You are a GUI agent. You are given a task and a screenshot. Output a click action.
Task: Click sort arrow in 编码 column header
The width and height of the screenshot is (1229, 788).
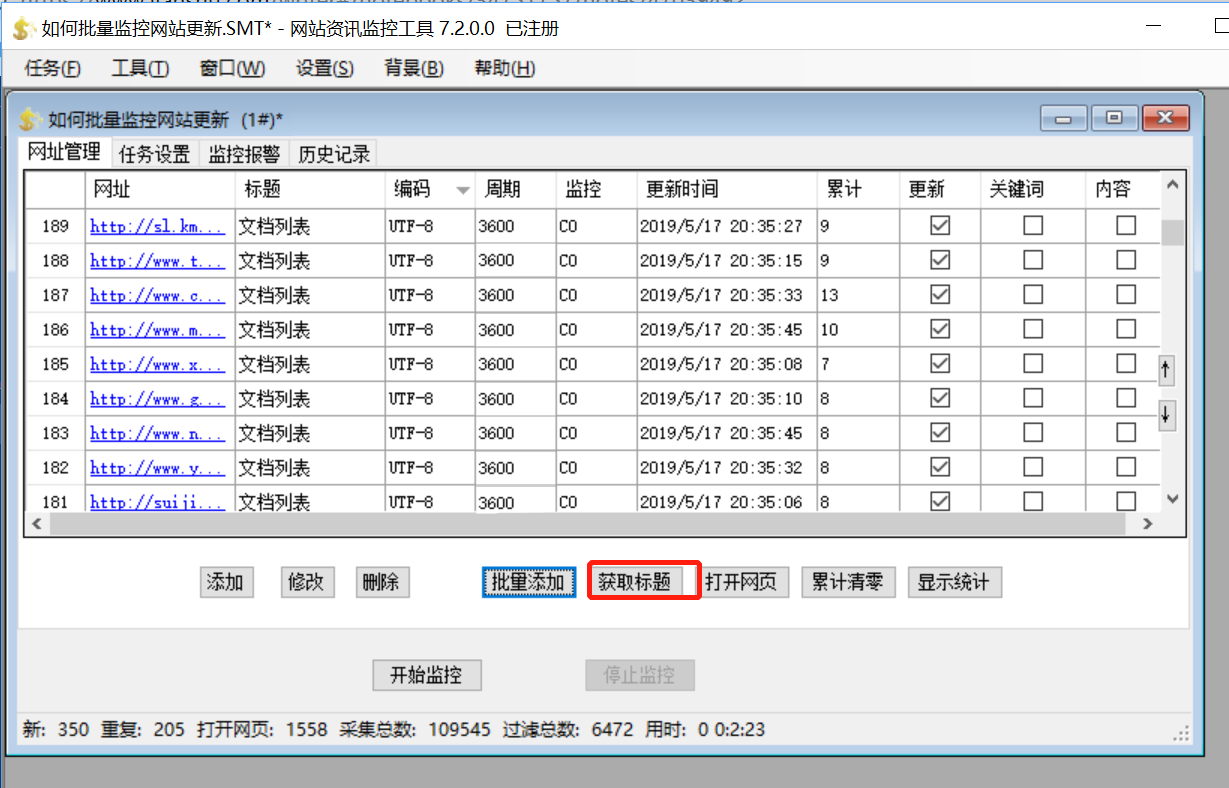462,190
